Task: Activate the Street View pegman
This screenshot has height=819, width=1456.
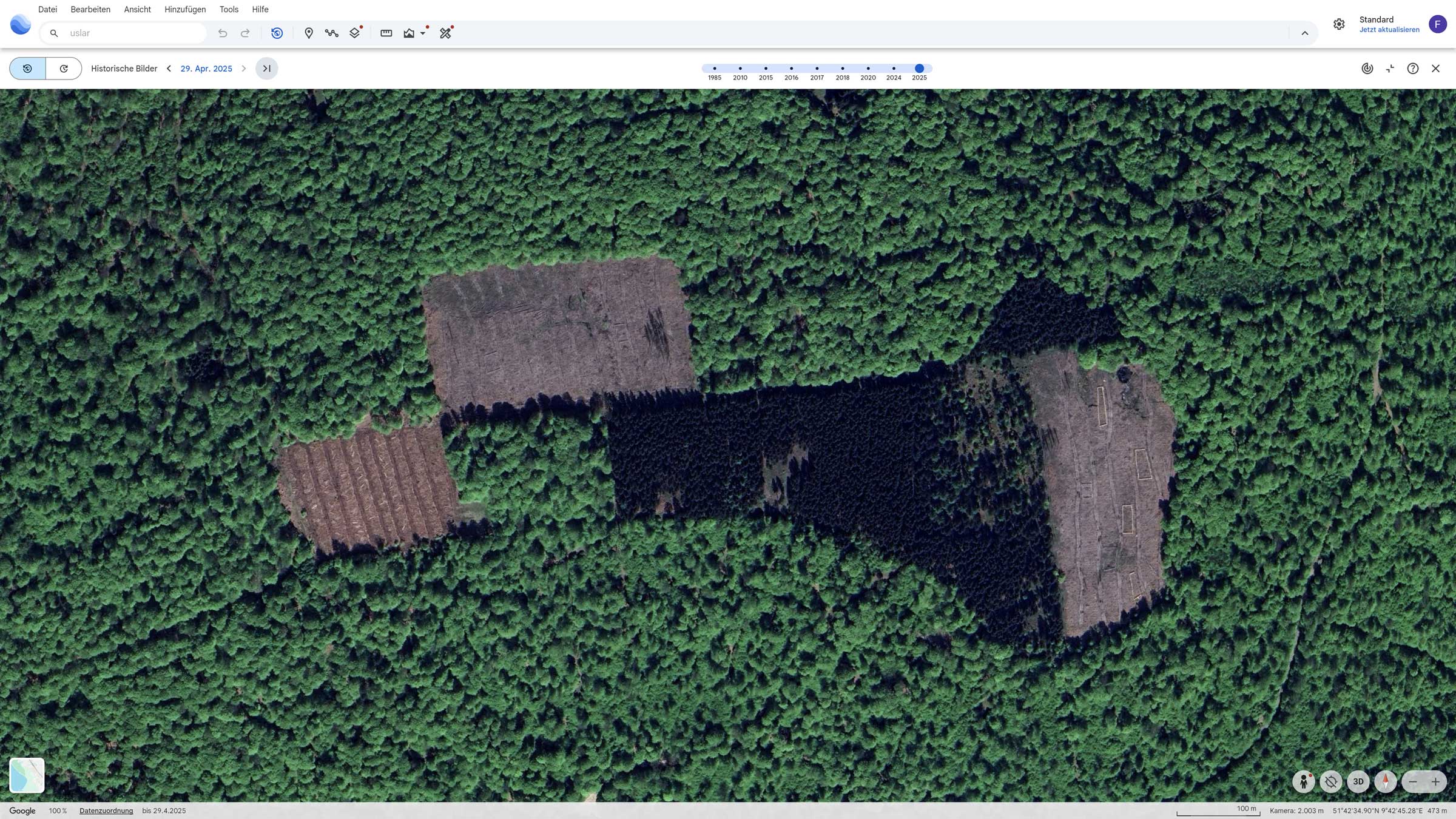Action: (x=1304, y=781)
